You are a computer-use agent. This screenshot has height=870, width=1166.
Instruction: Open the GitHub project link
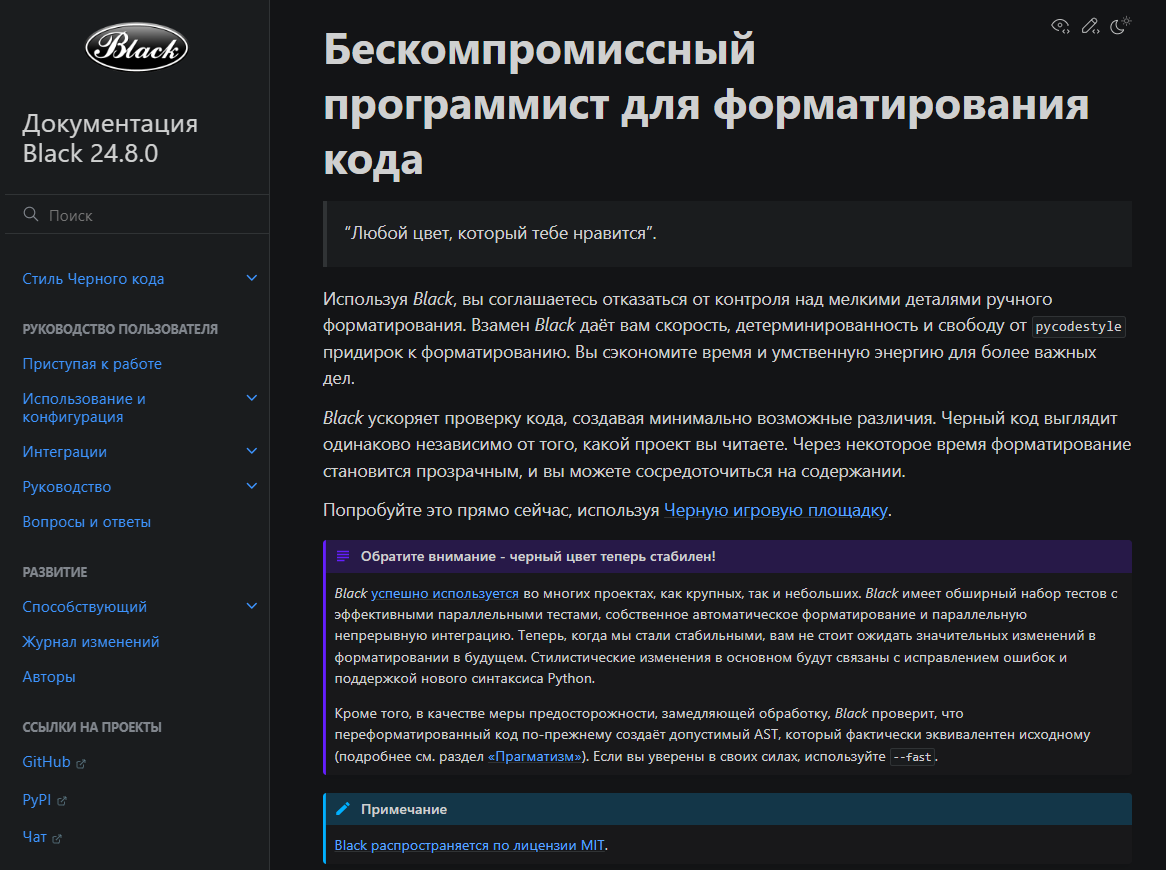coord(46,762)
